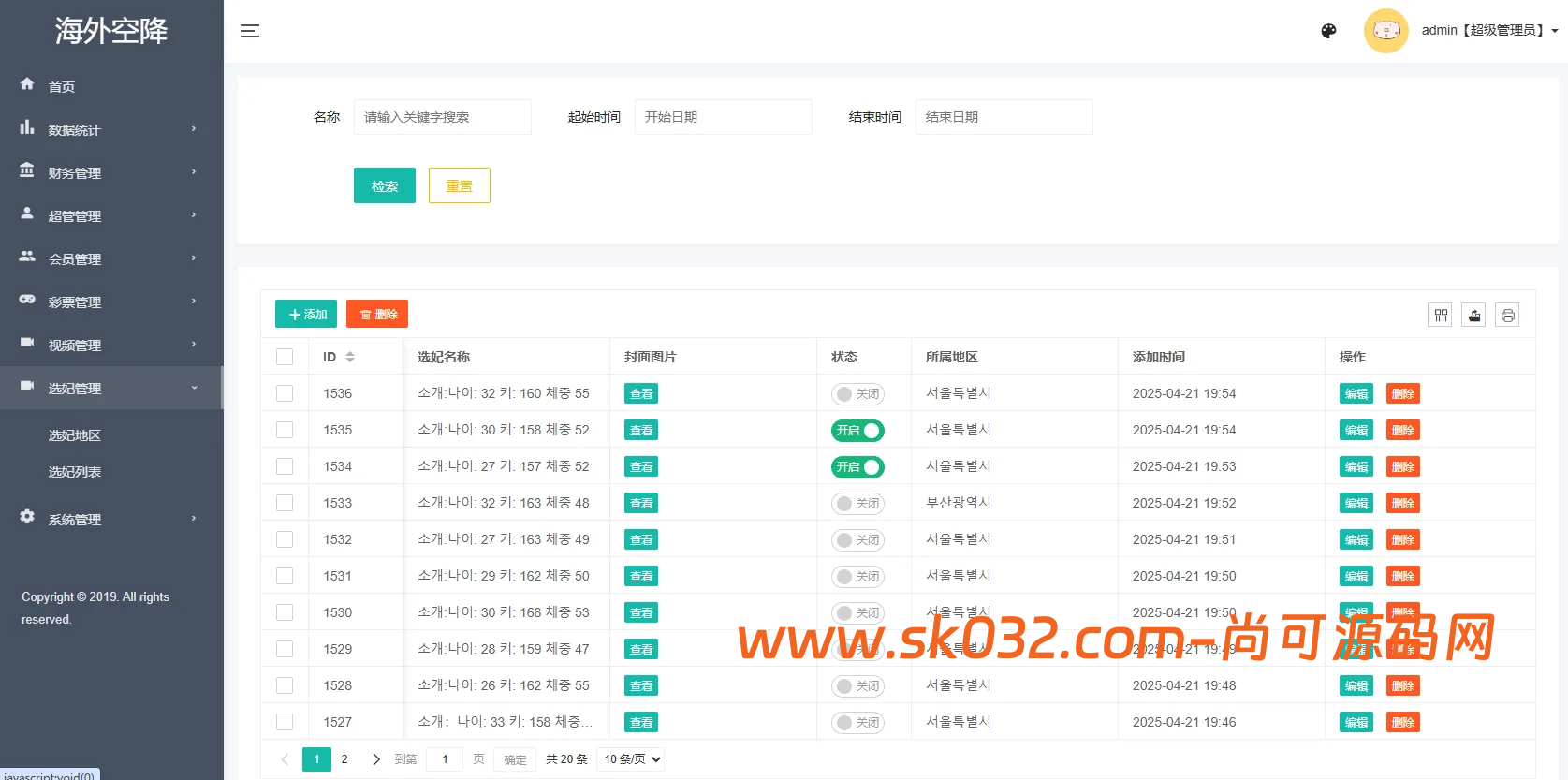
Task: Open the admin 超级管理员 user dropdown
Action: click(1489, 31)
